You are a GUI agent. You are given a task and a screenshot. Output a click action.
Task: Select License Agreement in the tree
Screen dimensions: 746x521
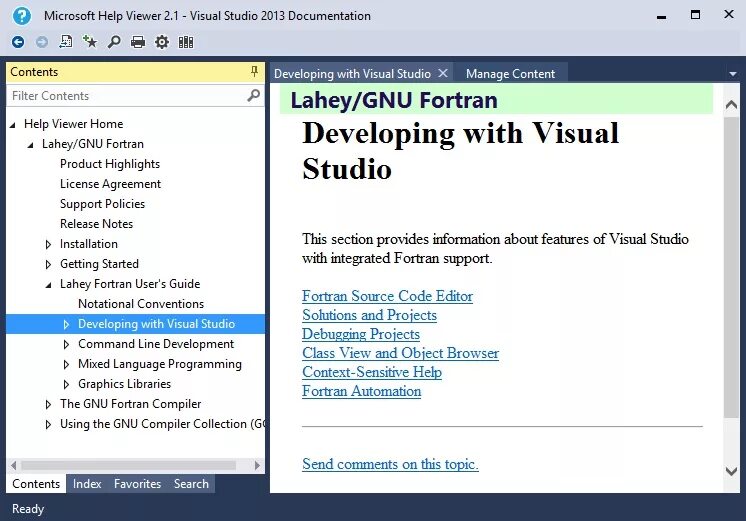[x=110, y=184]
